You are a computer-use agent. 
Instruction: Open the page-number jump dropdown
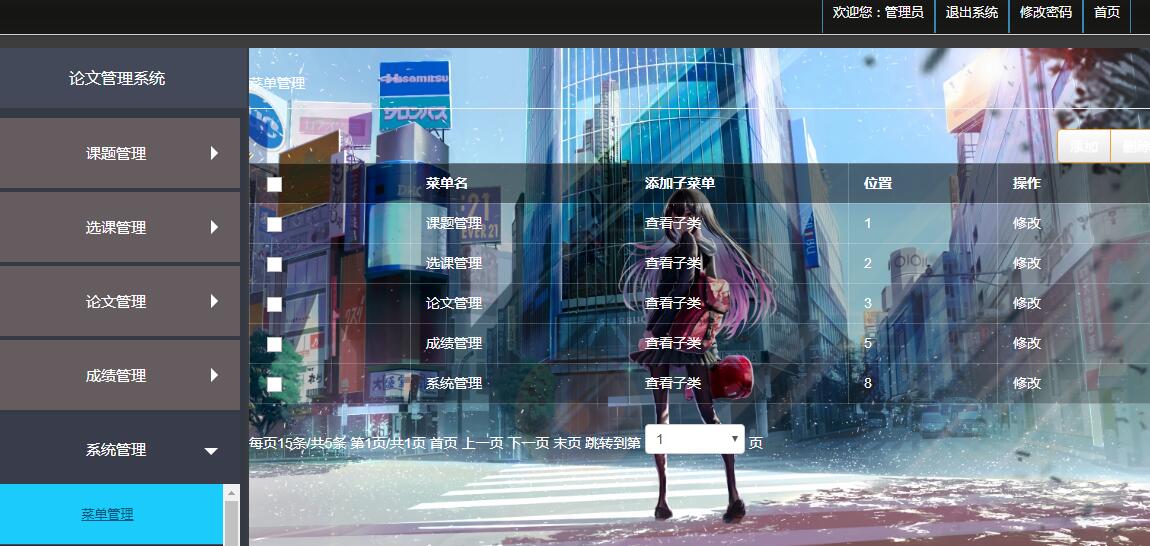[695, 440]
